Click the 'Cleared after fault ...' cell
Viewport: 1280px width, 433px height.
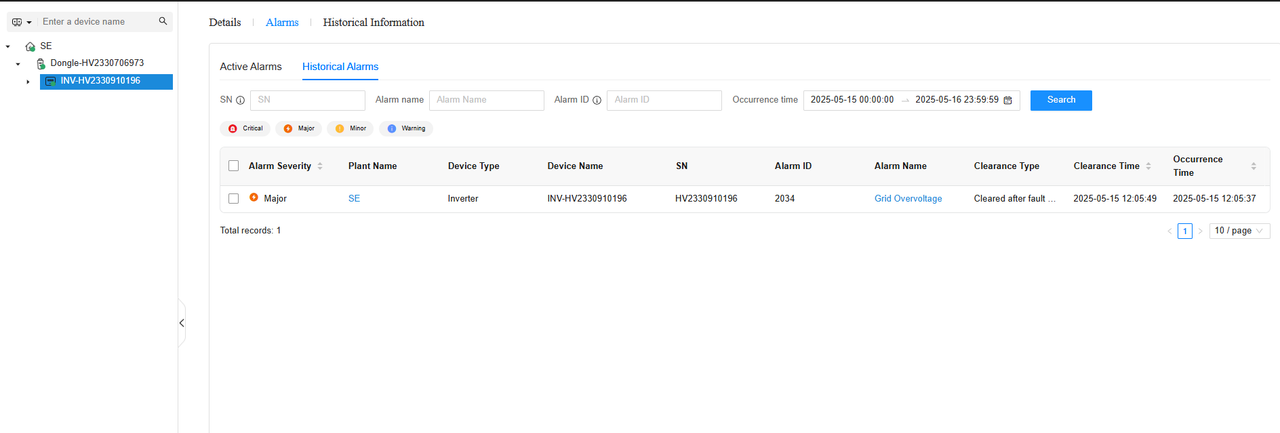[1015, 198]
